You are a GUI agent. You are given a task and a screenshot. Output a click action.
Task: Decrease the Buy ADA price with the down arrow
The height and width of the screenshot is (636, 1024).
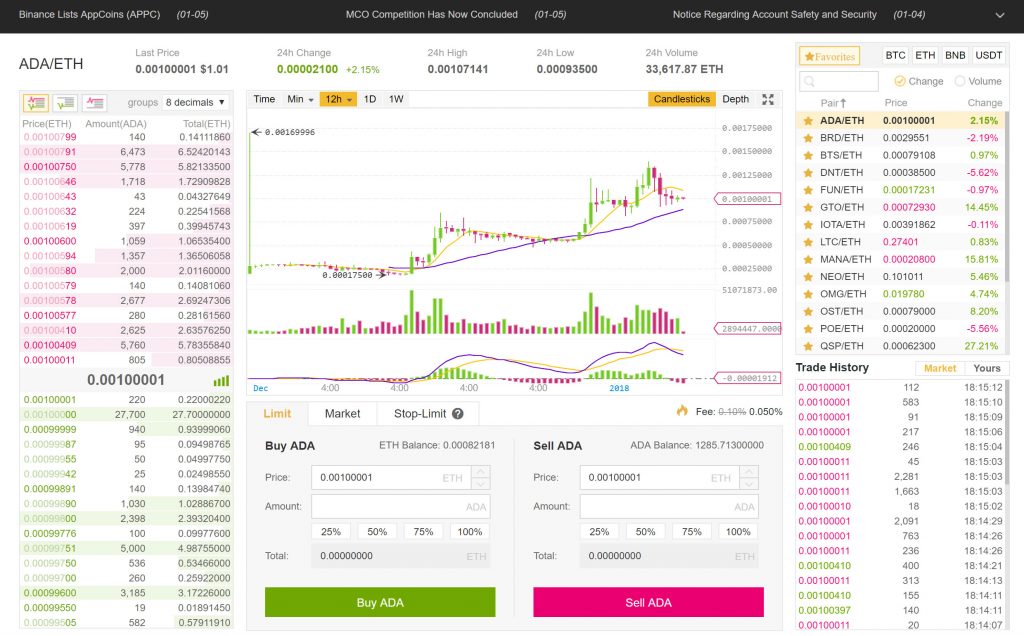pyautogui.click(x=481, y=484)
